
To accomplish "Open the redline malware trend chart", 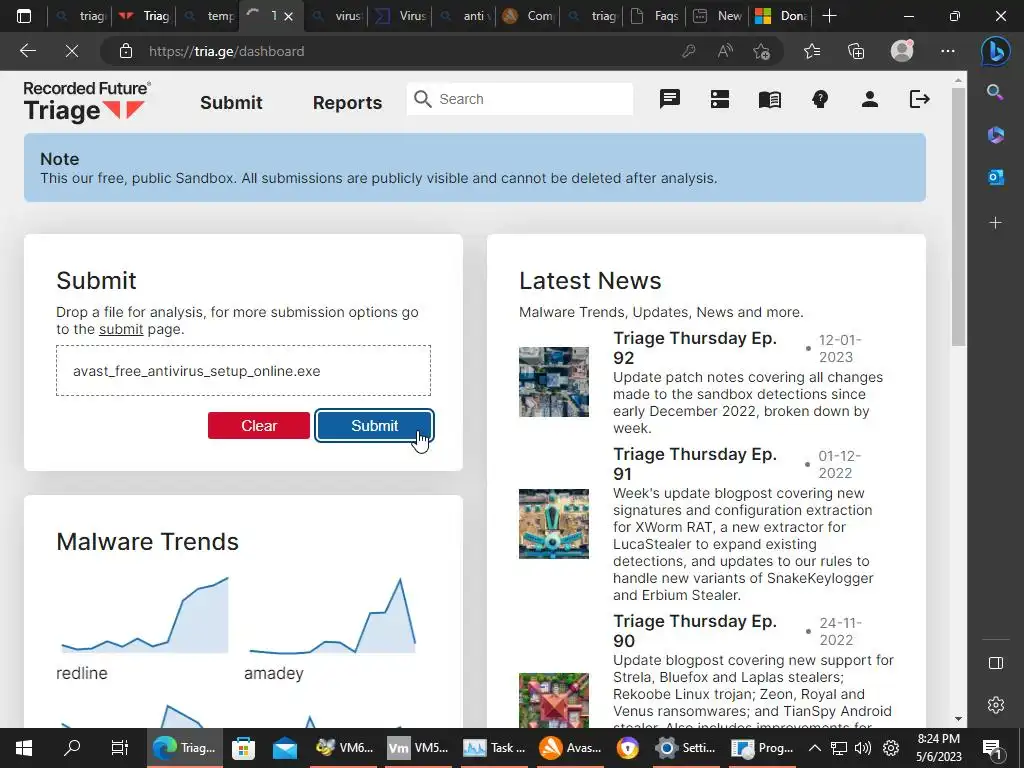I will (x=144, y=616).
